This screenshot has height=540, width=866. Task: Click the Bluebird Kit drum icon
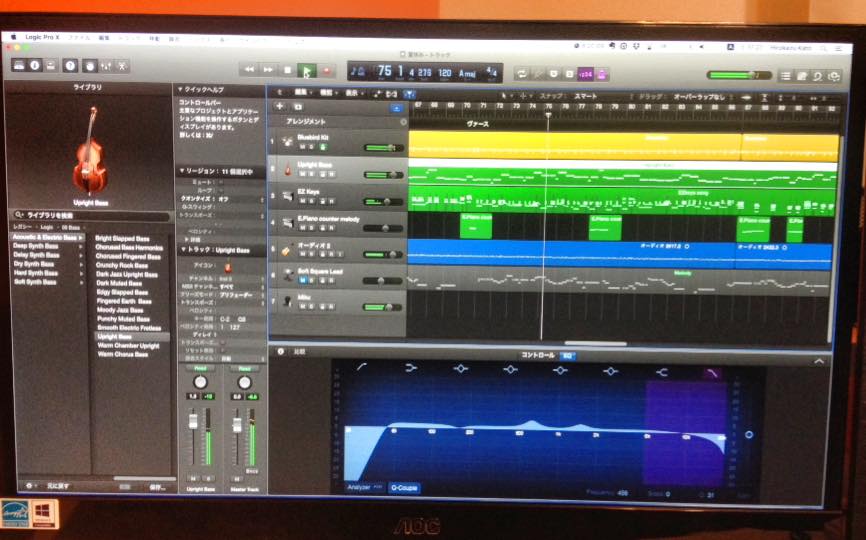[x=288, y=142]
